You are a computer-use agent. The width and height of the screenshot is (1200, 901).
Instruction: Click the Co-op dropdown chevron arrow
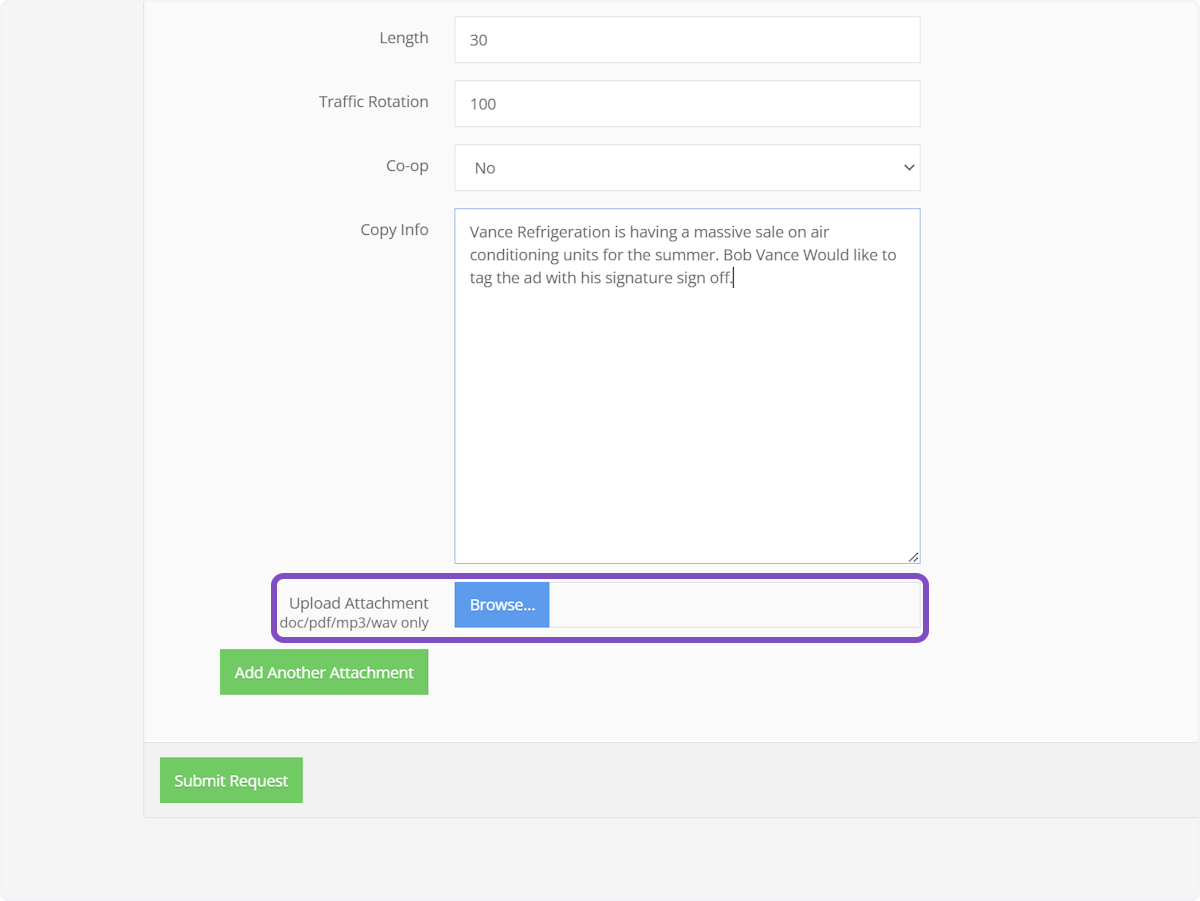pyautogui.click(x=908, y=168)
